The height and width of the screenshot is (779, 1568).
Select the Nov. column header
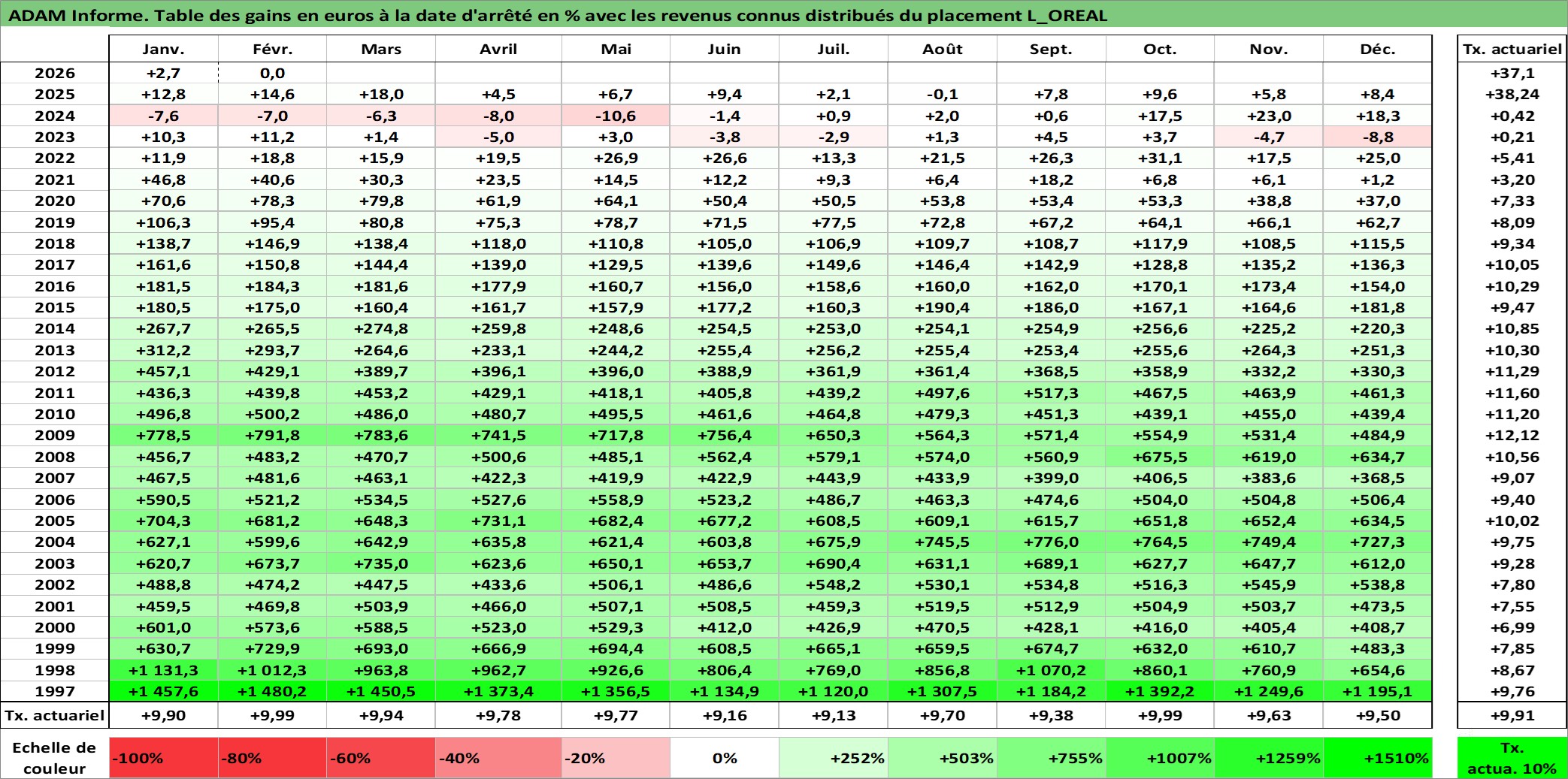[1269, 49]
